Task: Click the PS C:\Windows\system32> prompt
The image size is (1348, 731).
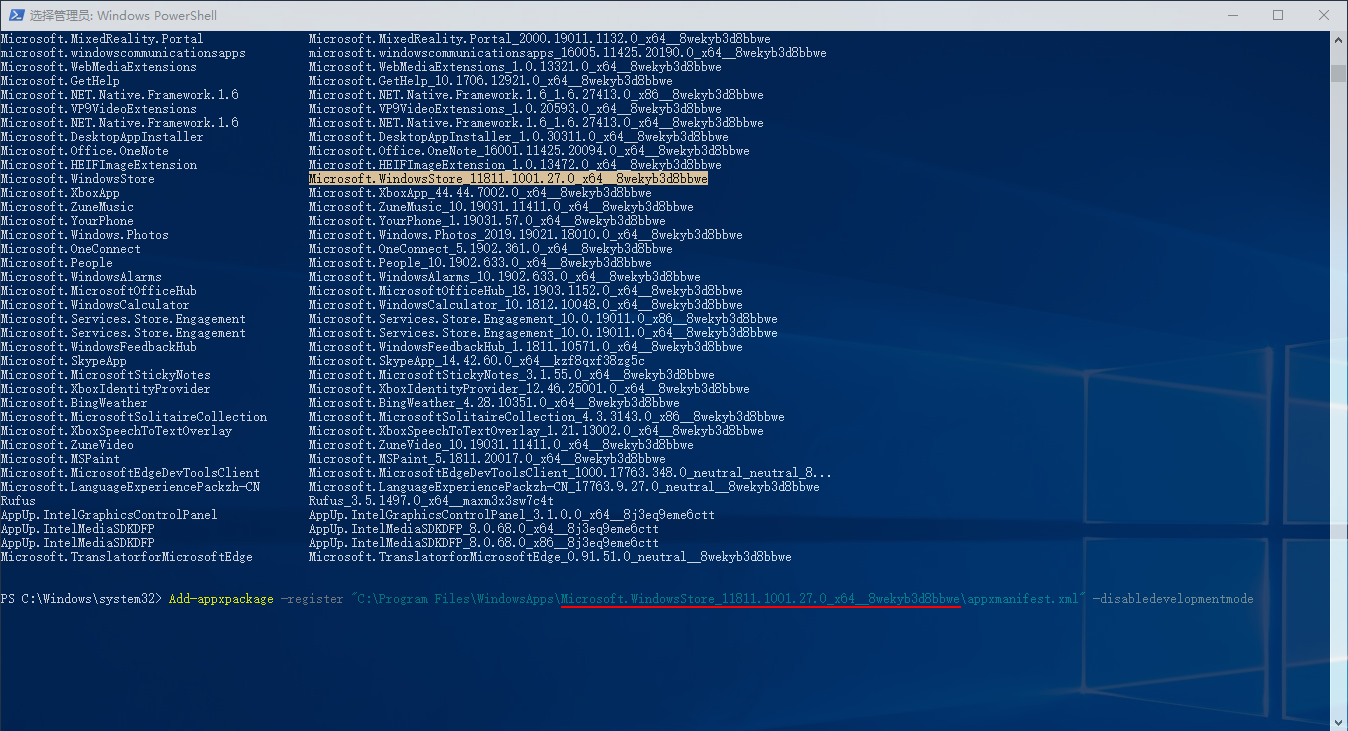Action: coord(80,599)
